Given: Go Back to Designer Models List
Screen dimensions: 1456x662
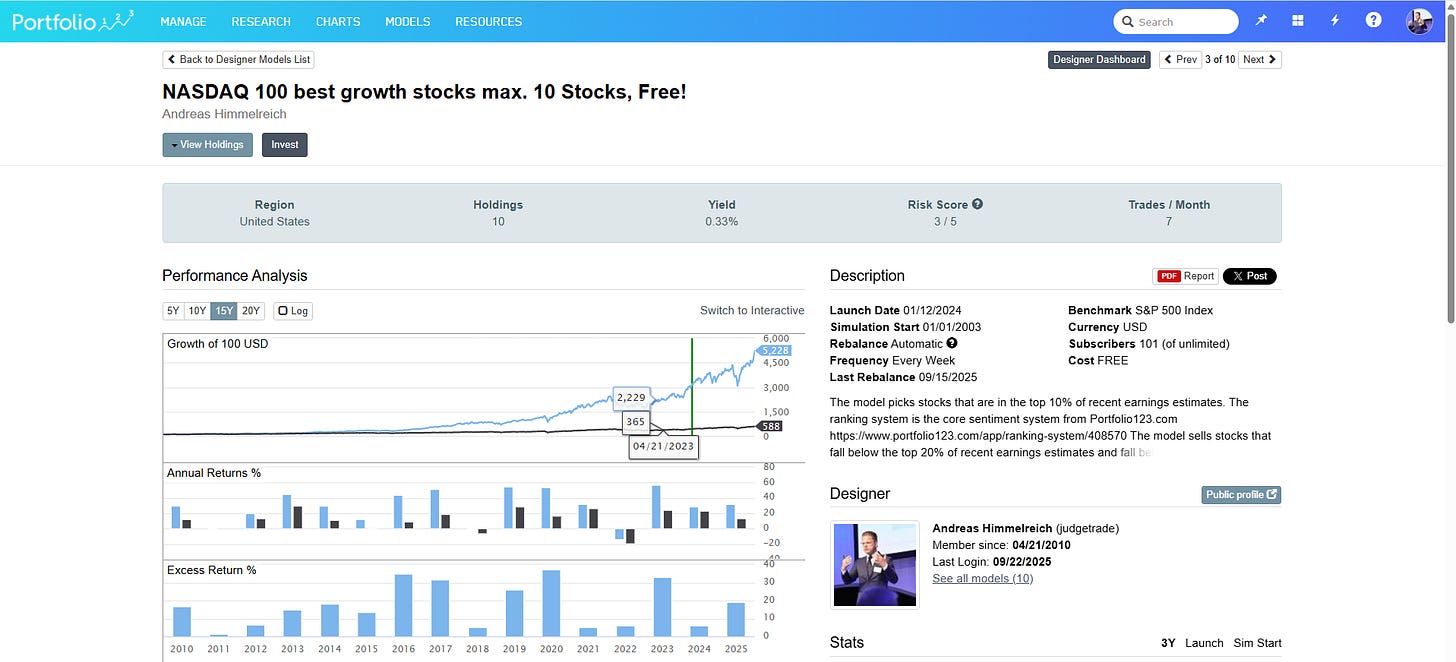Looking at the screenshot, I should (240, 60).
